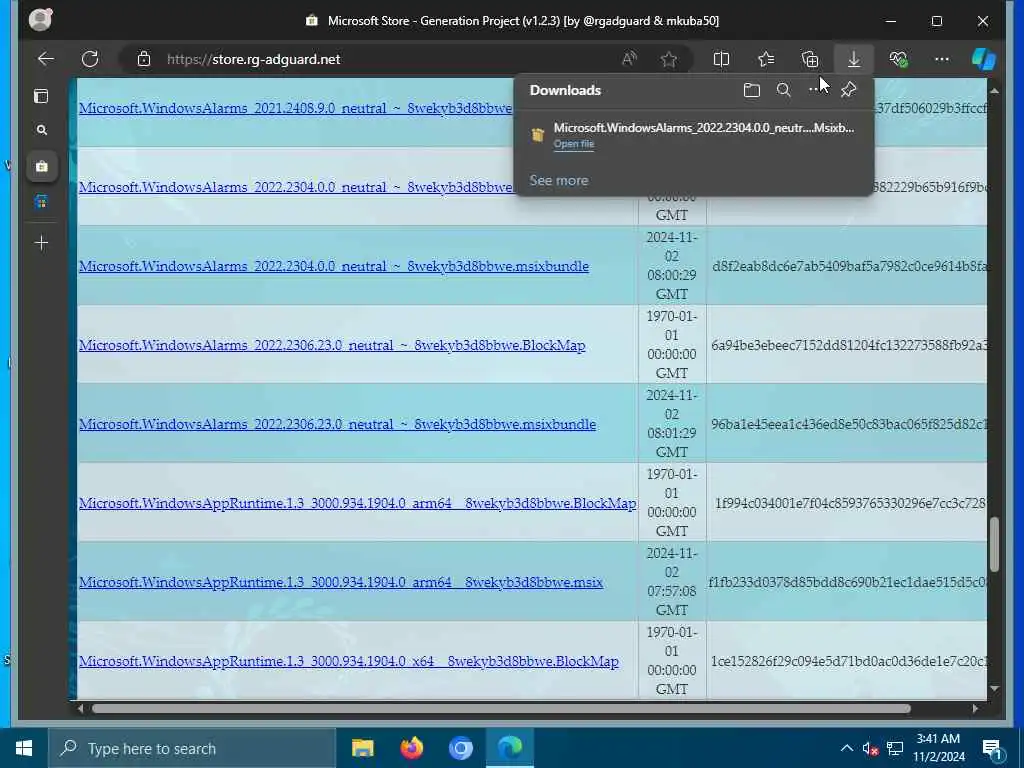1024x768 pixels.
Task: Click hash starting 96ba1e45eea1c436
Action: [849, 424]
